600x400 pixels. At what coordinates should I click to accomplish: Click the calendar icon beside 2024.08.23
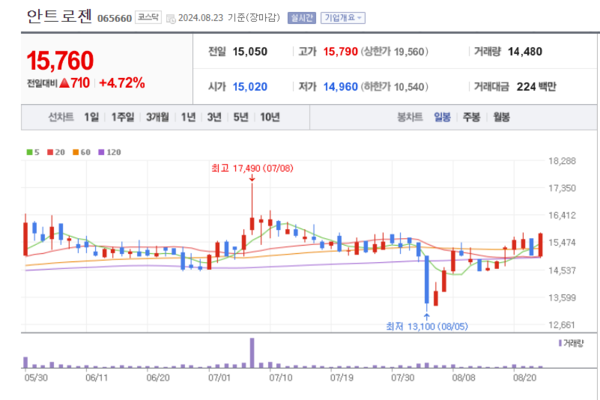171,18
